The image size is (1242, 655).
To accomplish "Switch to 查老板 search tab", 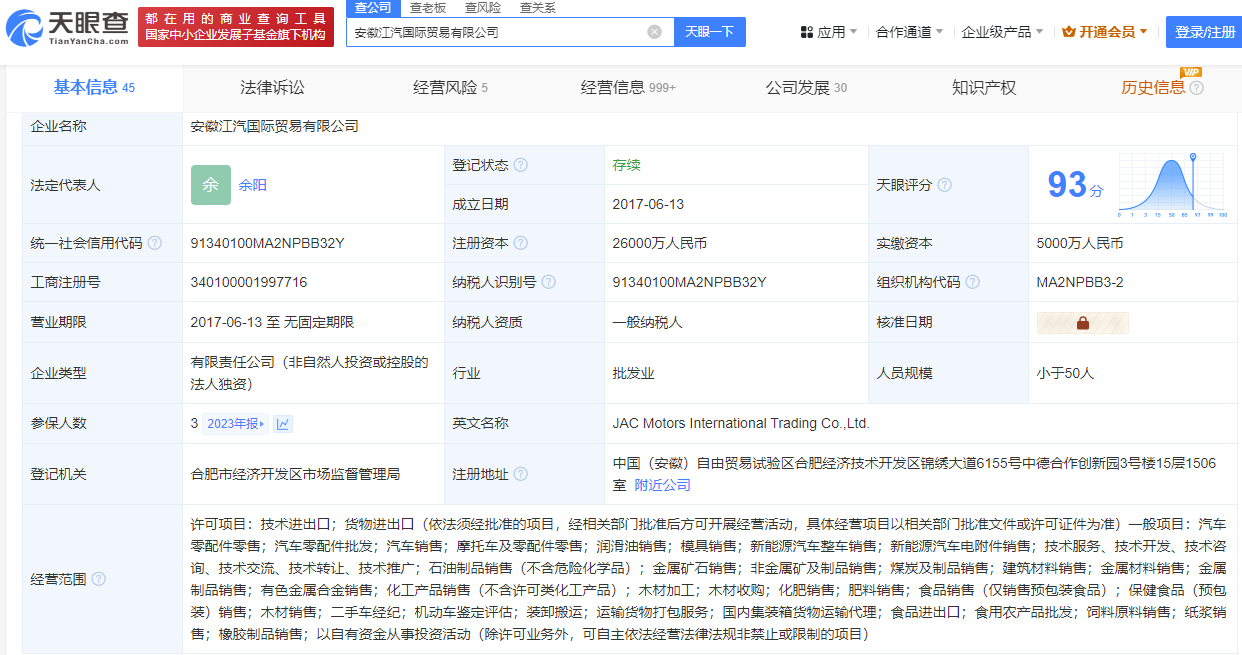I will point(428,8).
